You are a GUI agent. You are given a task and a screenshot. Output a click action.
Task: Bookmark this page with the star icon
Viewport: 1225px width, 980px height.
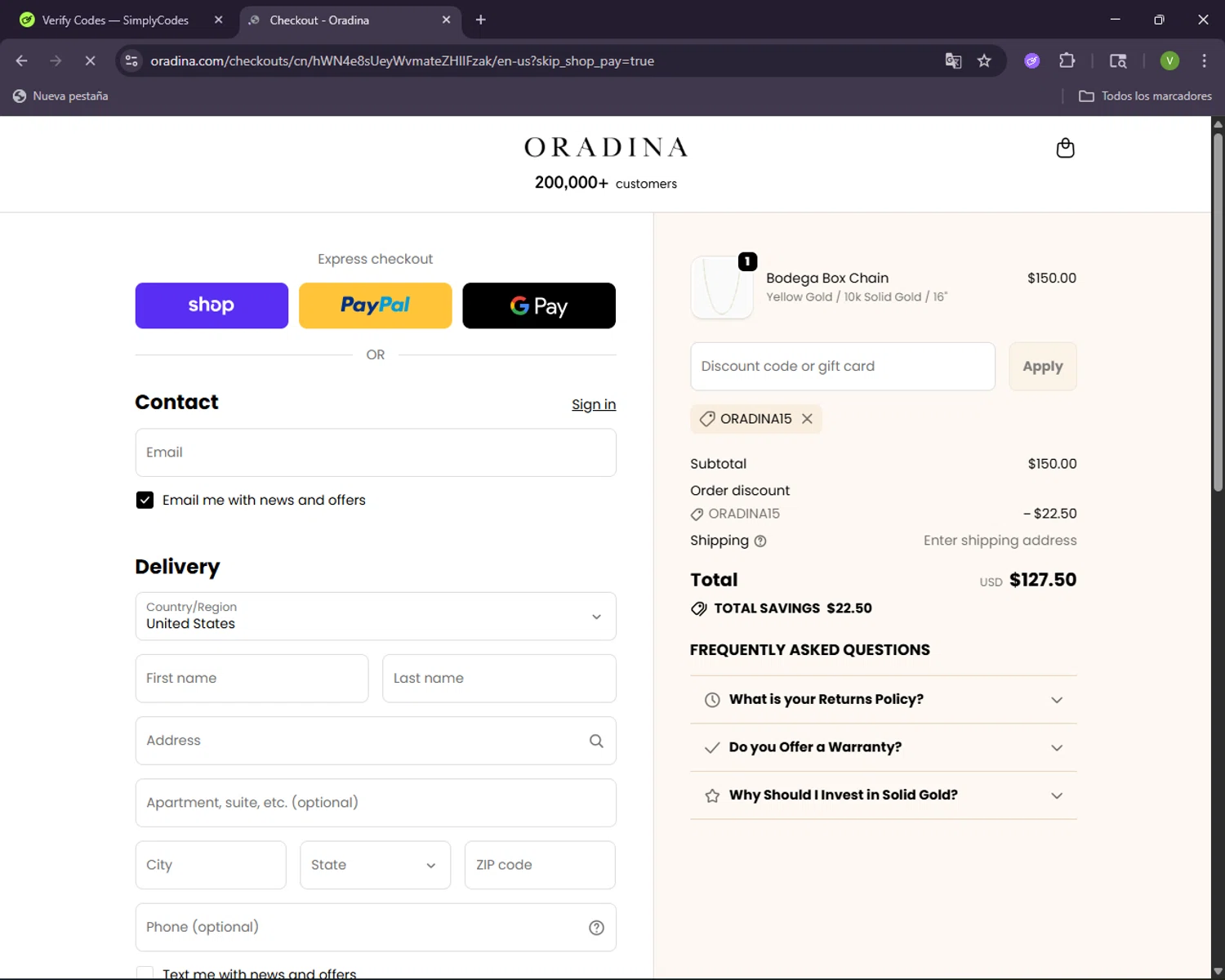(x=984, y=61)
